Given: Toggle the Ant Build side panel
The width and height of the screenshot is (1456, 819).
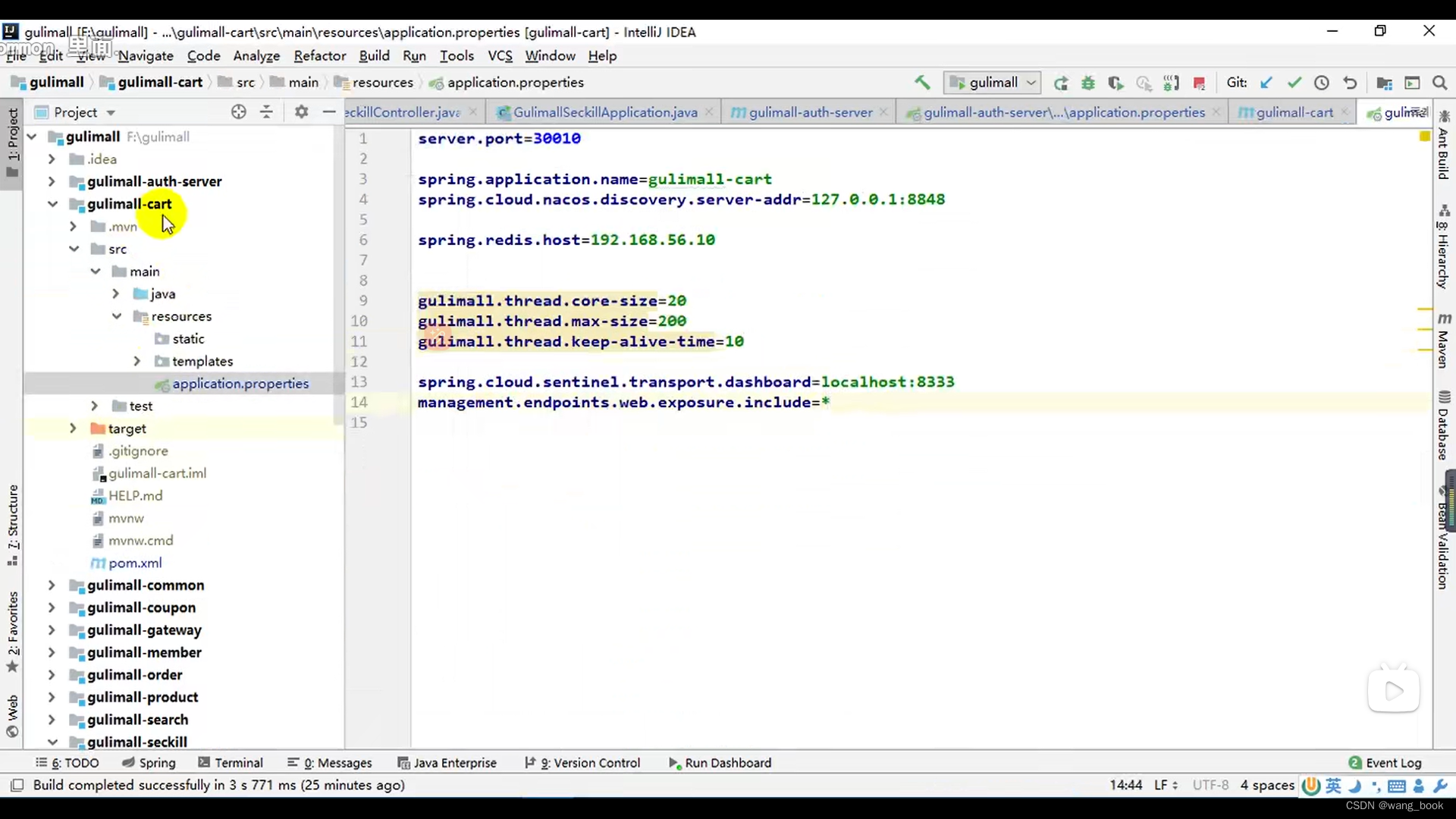Looking at the screenshot, I should [1444, 145].
